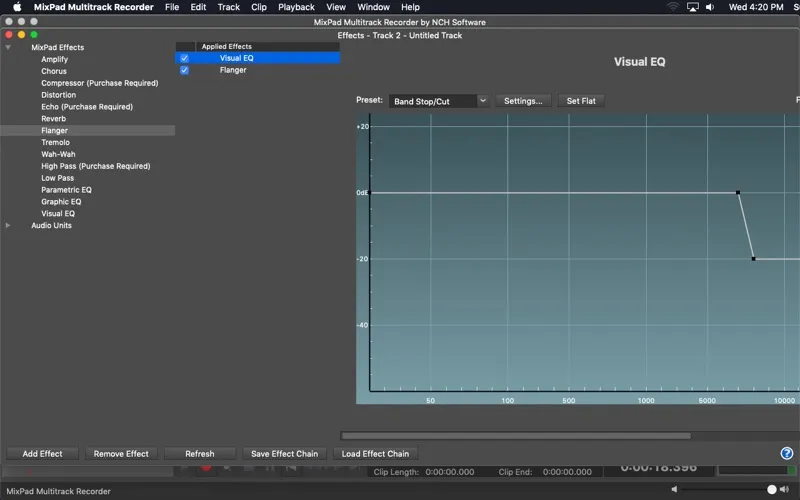Collapse the MixPad Effects tree
The width and height of the screenshot is (800, 500).
pyautogui.click(x=8, y=47)
